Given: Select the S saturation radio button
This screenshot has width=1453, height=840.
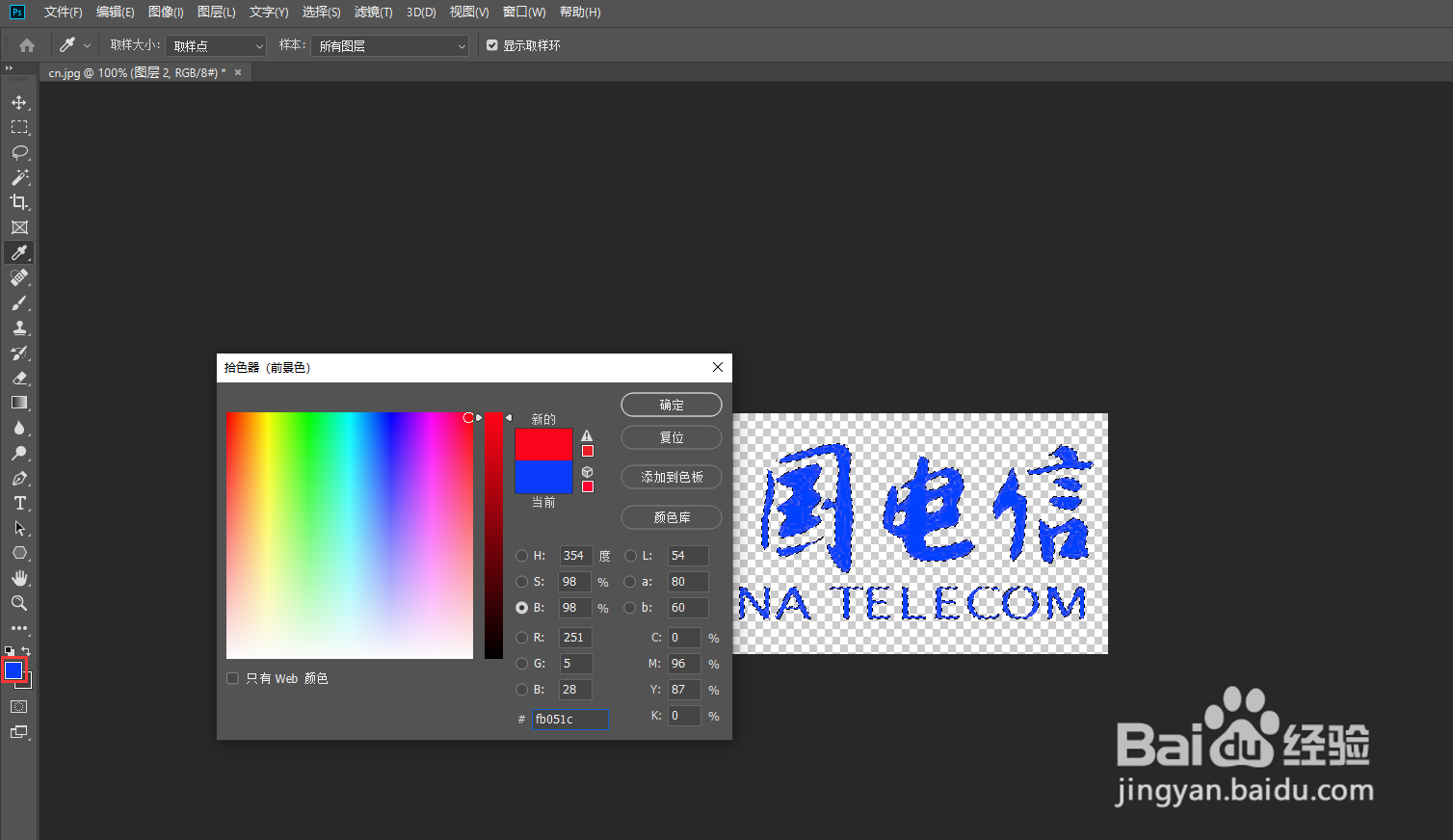Looking at the screenshot, I should (521, 582).
